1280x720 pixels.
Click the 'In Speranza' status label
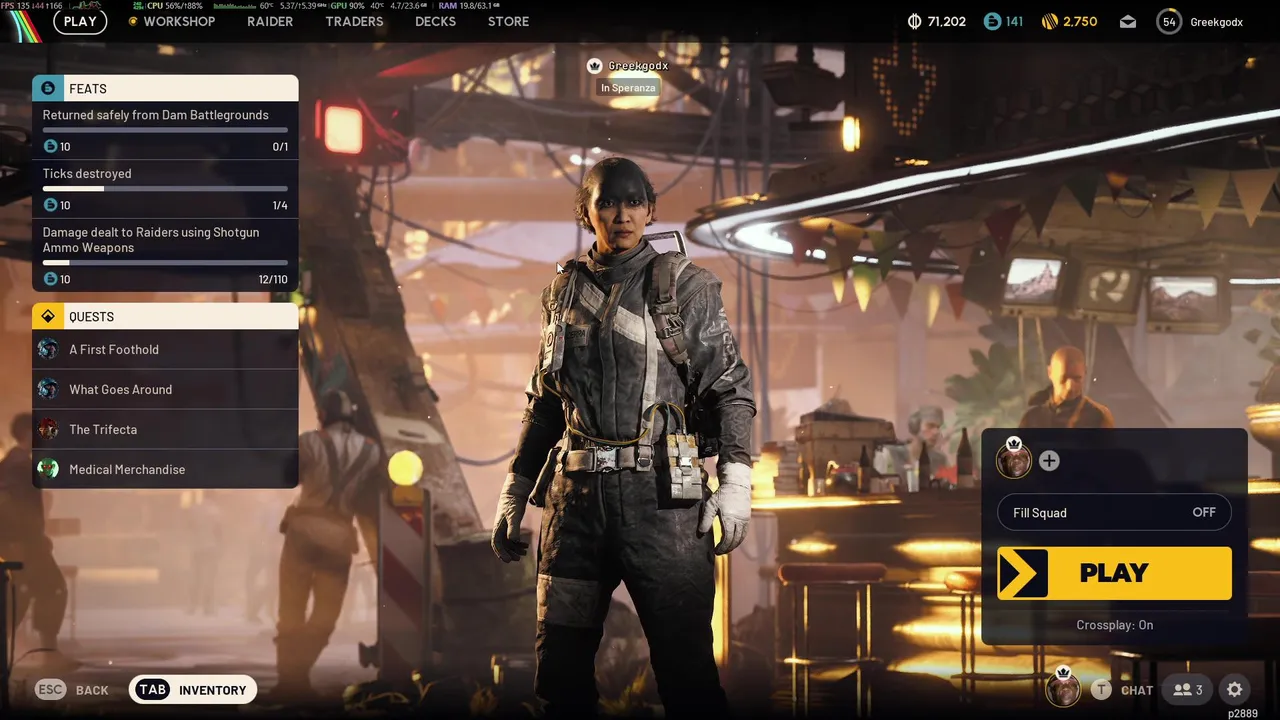[x=628, y=88]
